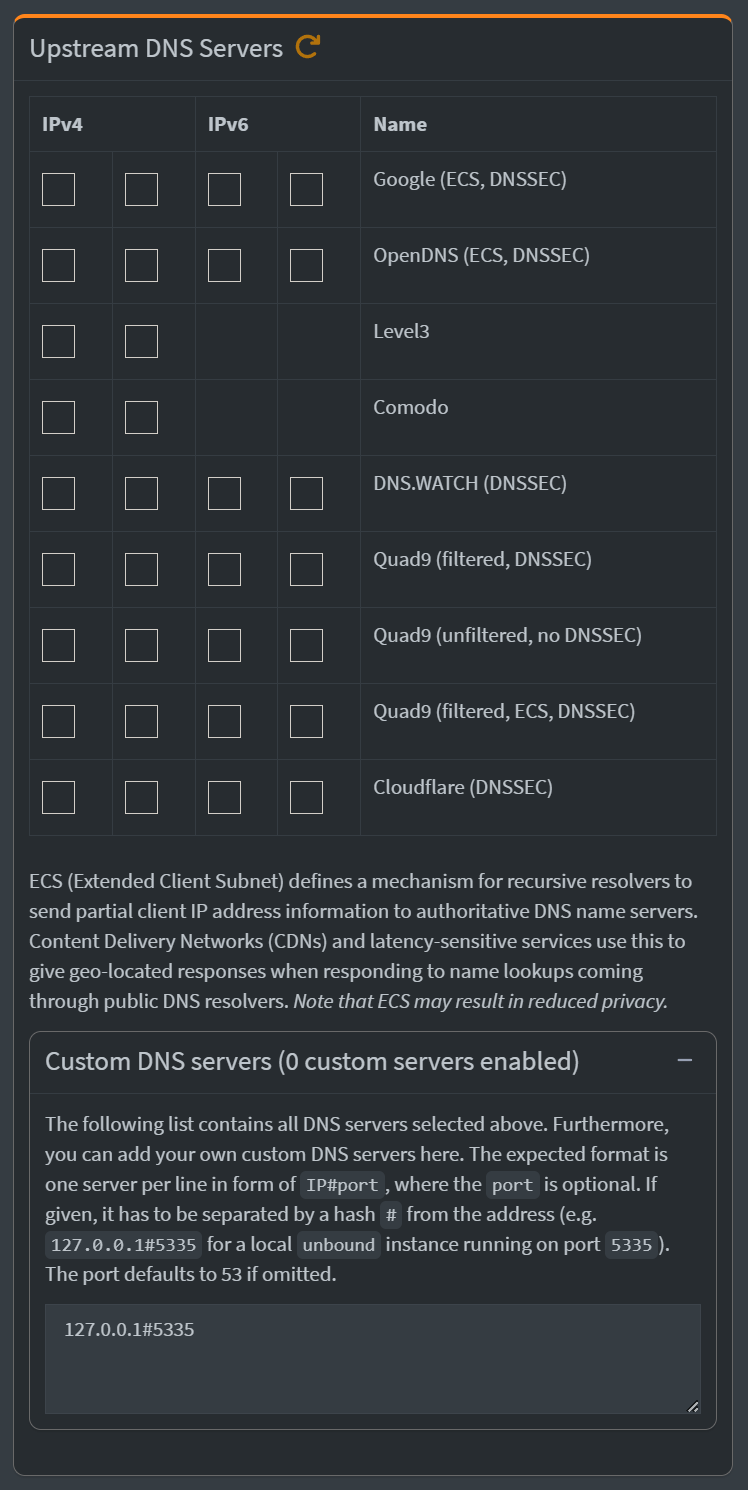Enable primary IPv4 Cloudflare DNSSEC server

tap(57, 797)
